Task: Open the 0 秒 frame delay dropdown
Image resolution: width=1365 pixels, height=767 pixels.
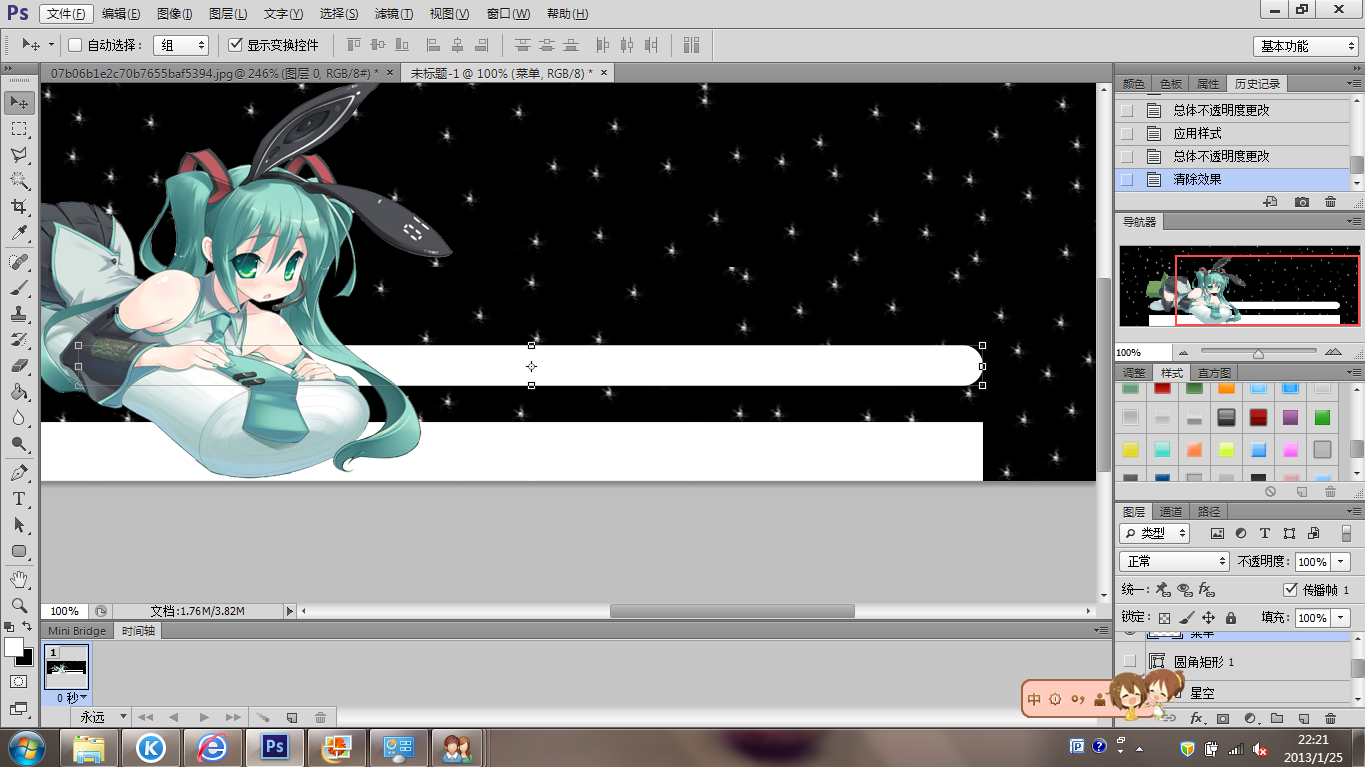Action: (72, 698)
